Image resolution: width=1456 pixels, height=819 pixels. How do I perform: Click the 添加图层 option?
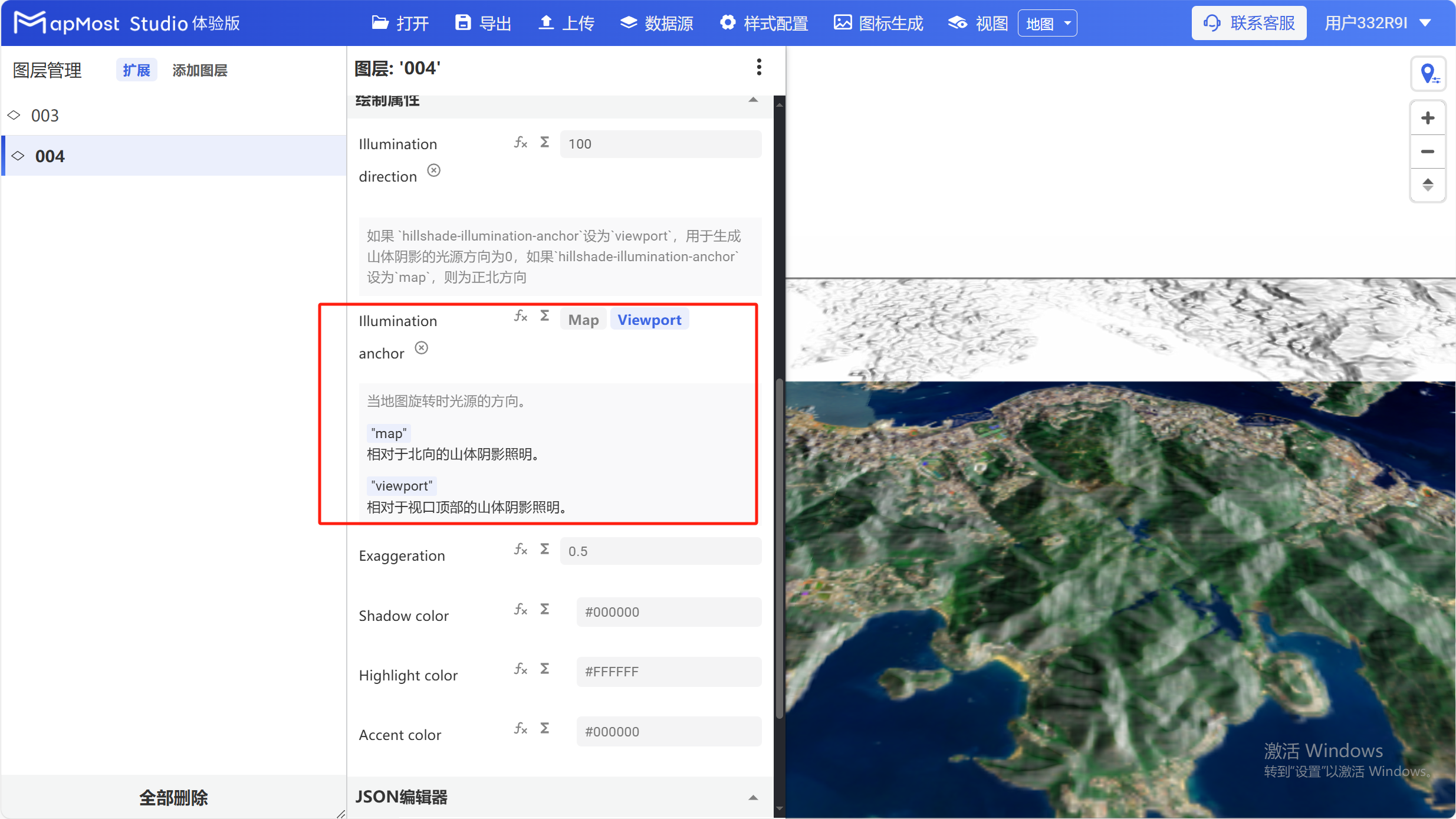coord(199,70)
